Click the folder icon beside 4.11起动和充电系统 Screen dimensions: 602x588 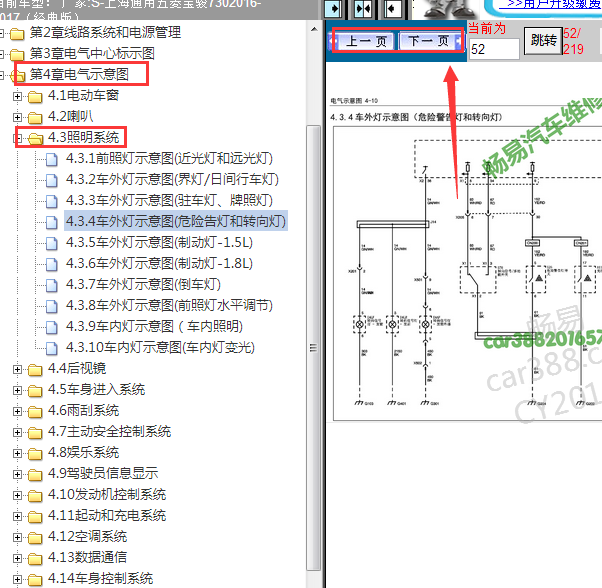pos(35,517)
